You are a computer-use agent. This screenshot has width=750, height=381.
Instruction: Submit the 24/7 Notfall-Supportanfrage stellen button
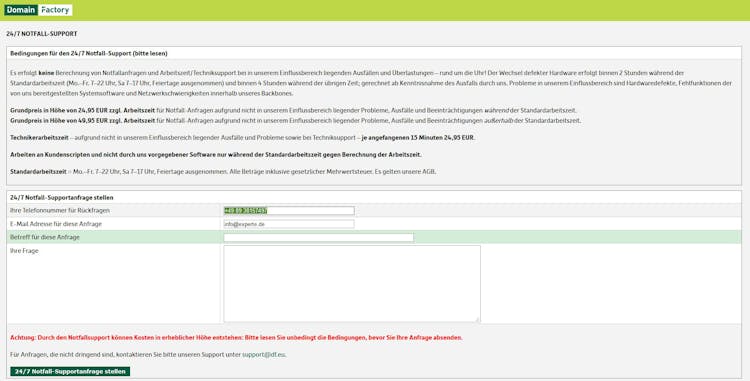coord(70,371)
